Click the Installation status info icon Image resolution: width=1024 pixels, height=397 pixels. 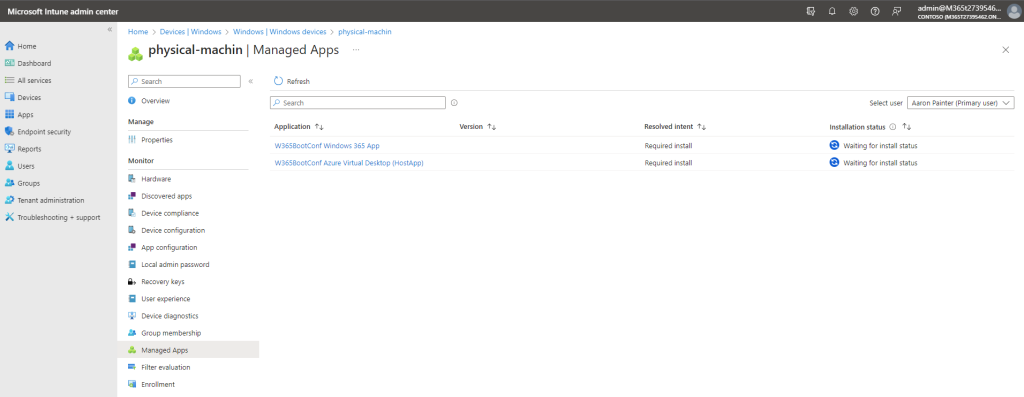click(893, 127)
